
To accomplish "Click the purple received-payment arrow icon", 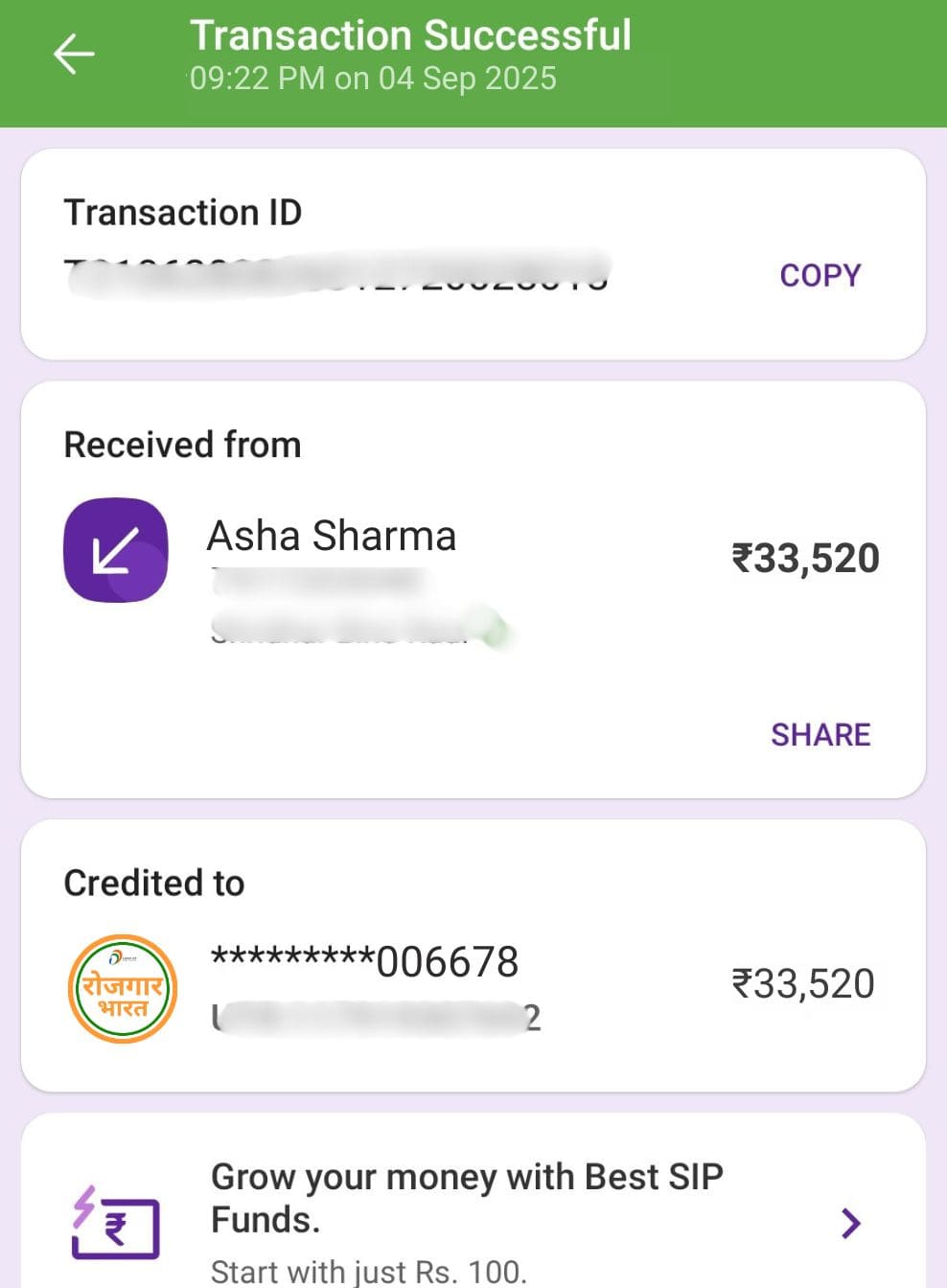I will 116,550.
